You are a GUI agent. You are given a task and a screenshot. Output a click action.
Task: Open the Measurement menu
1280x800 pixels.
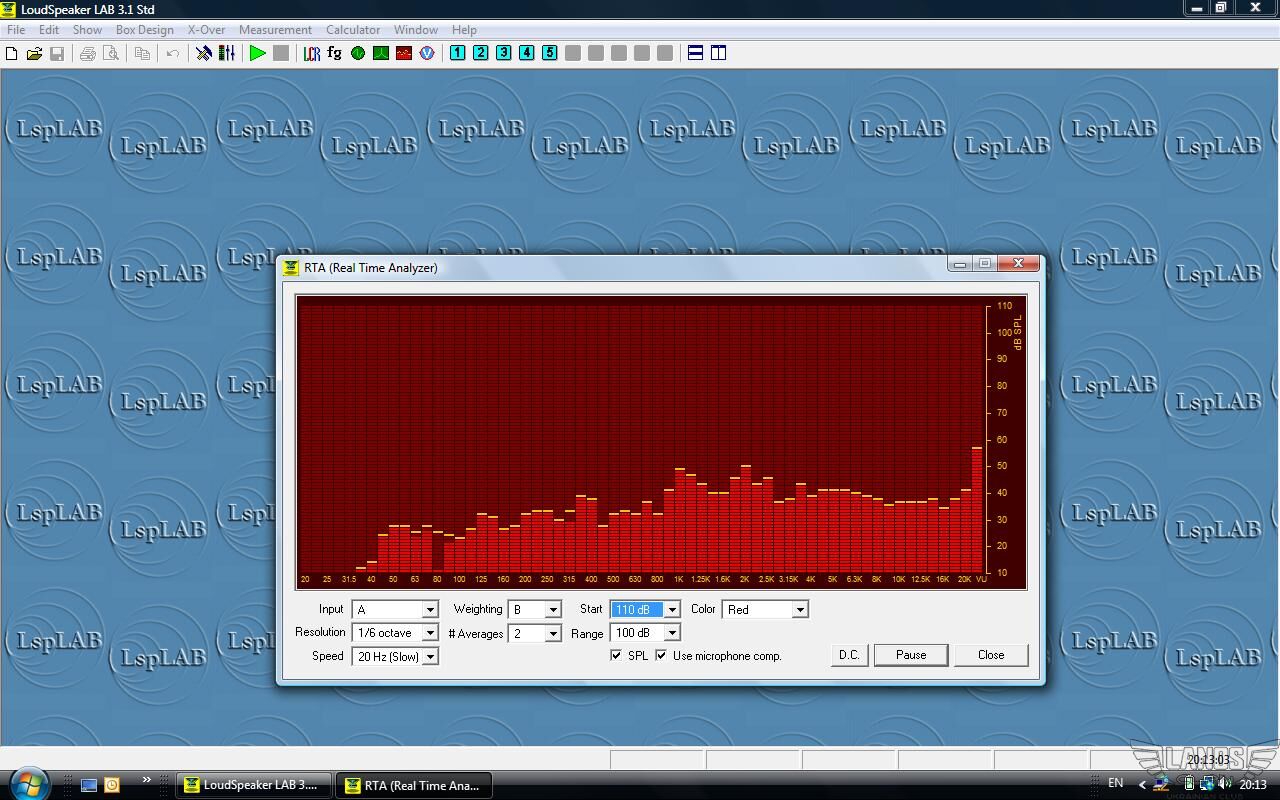(275, 30)
